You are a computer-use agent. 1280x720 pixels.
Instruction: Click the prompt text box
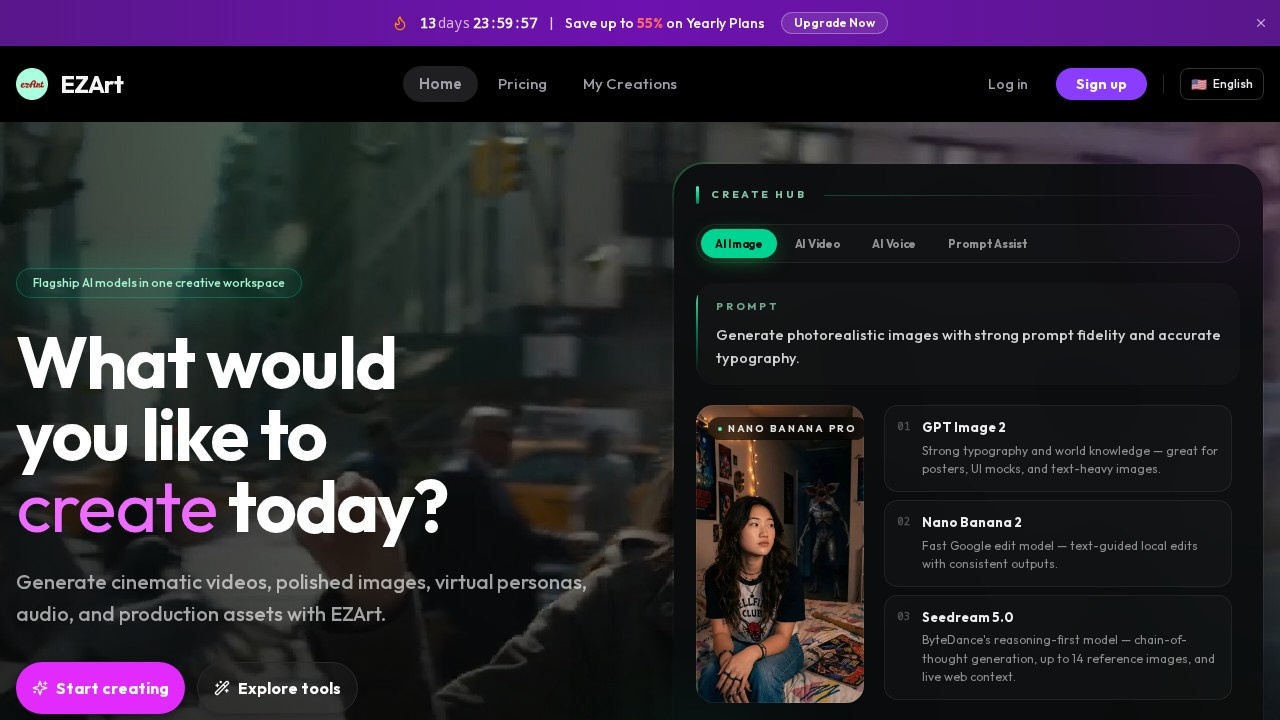[968, 334]
